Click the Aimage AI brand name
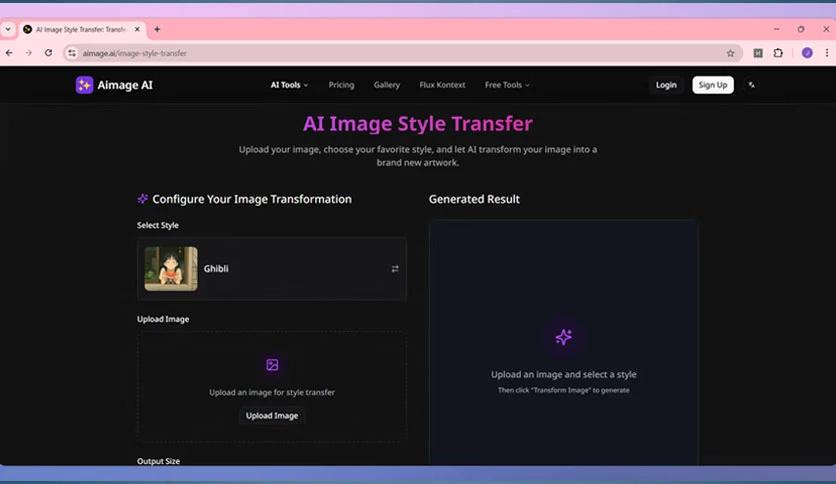Viewport: 836px width, 484px height. point(125,85)
